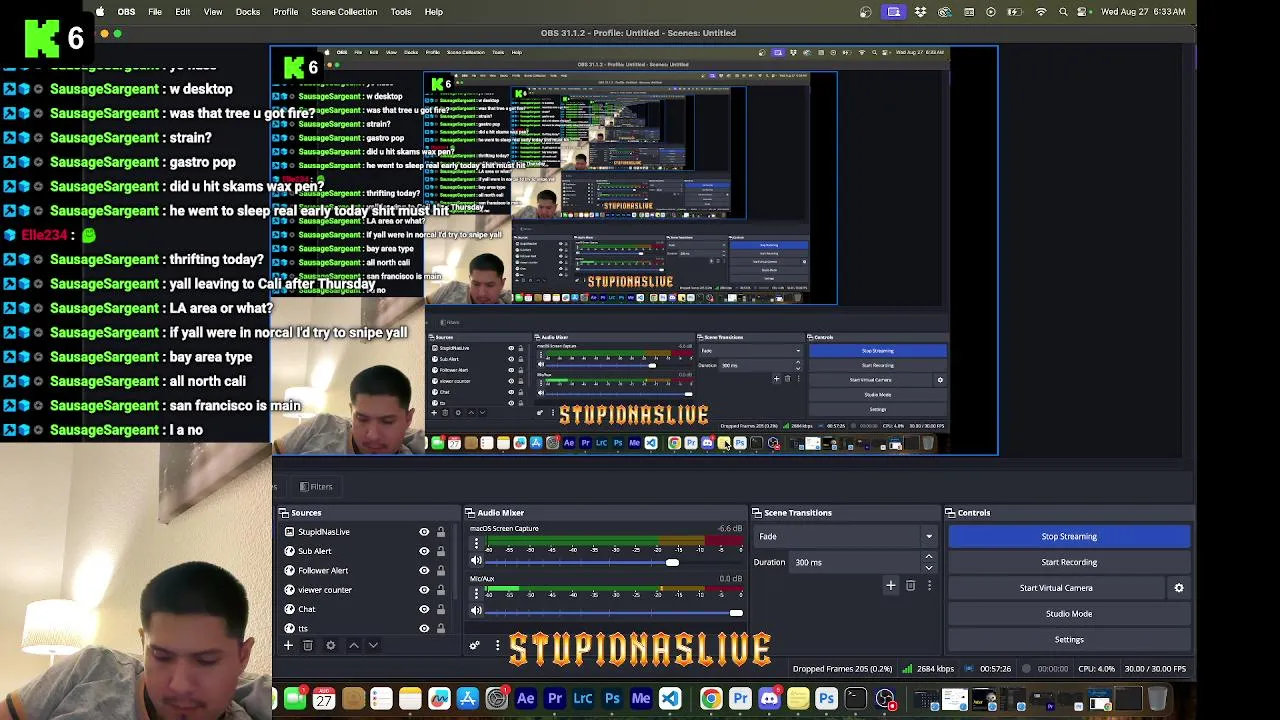The height and width of the screenshot is (720, 1280).
Task: Open the Help menu
Action: (434, 12)
